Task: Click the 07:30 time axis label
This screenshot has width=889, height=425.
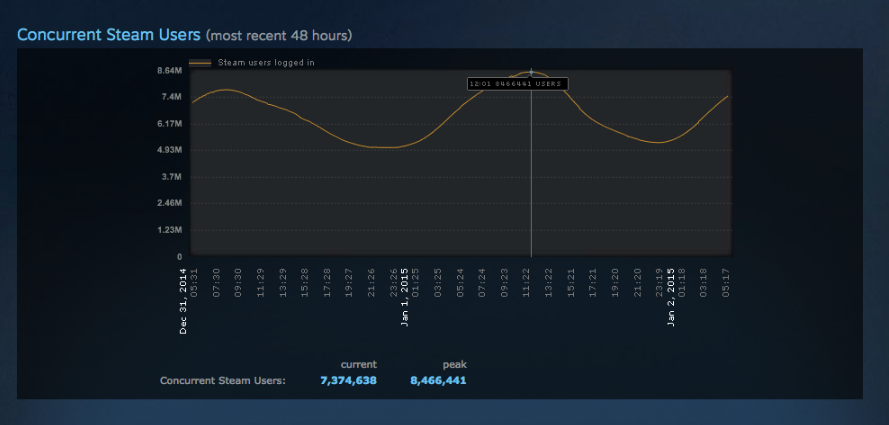Action: point(216,282)
